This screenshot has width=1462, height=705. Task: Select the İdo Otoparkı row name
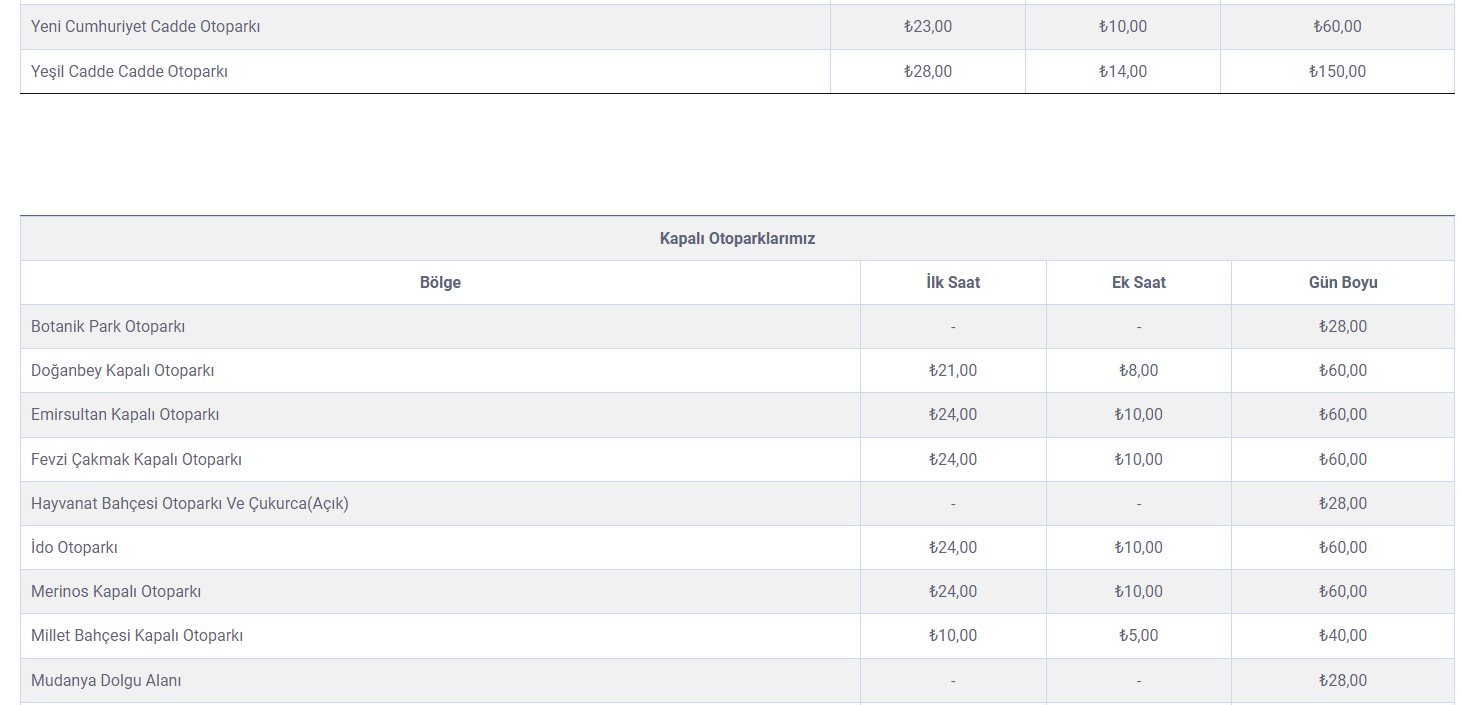tap(74, 548)
